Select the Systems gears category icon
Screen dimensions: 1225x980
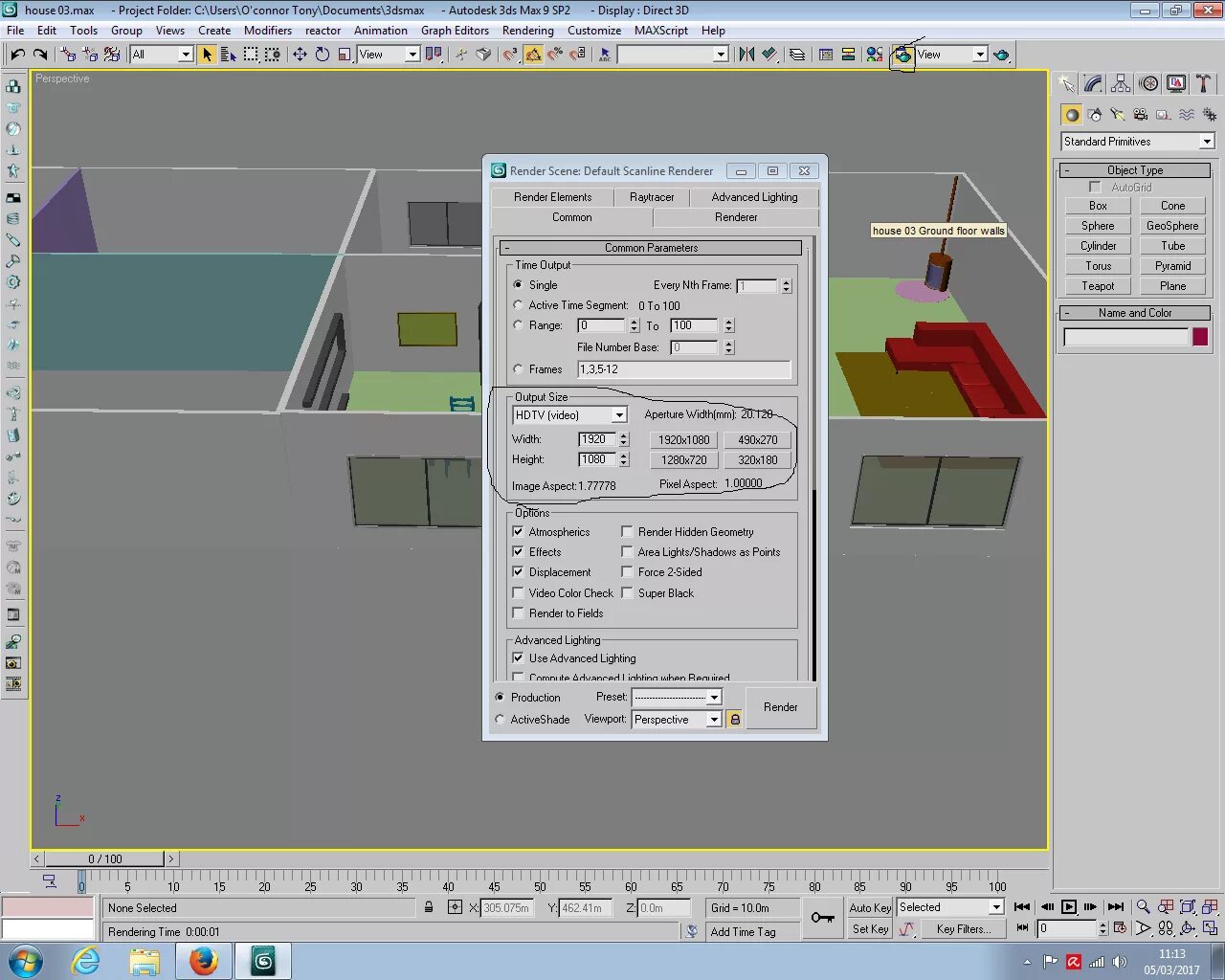1210,115
